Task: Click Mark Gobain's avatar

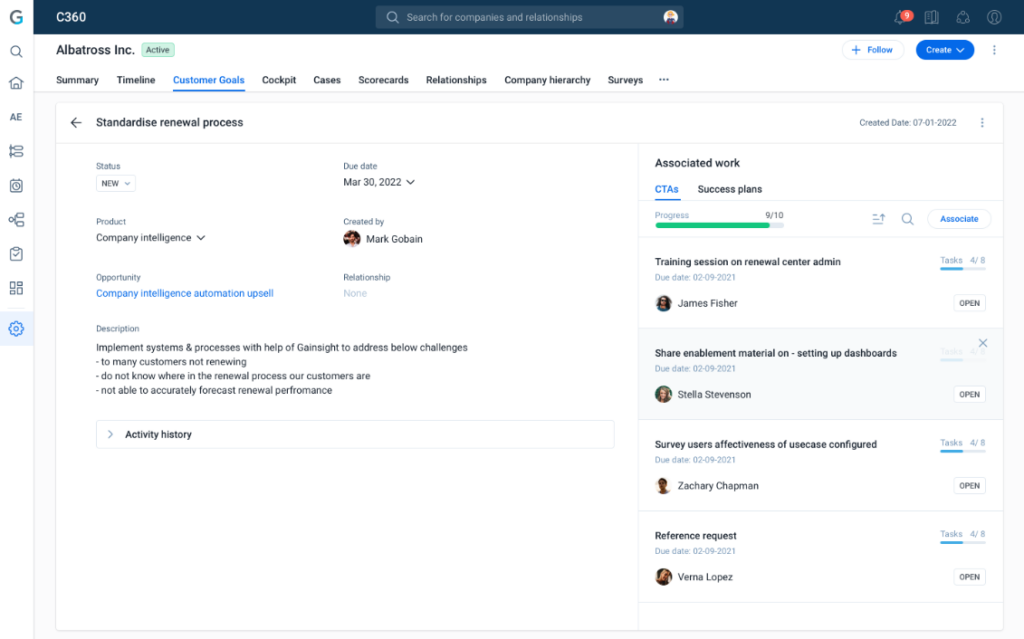Action: pos(352,239)
